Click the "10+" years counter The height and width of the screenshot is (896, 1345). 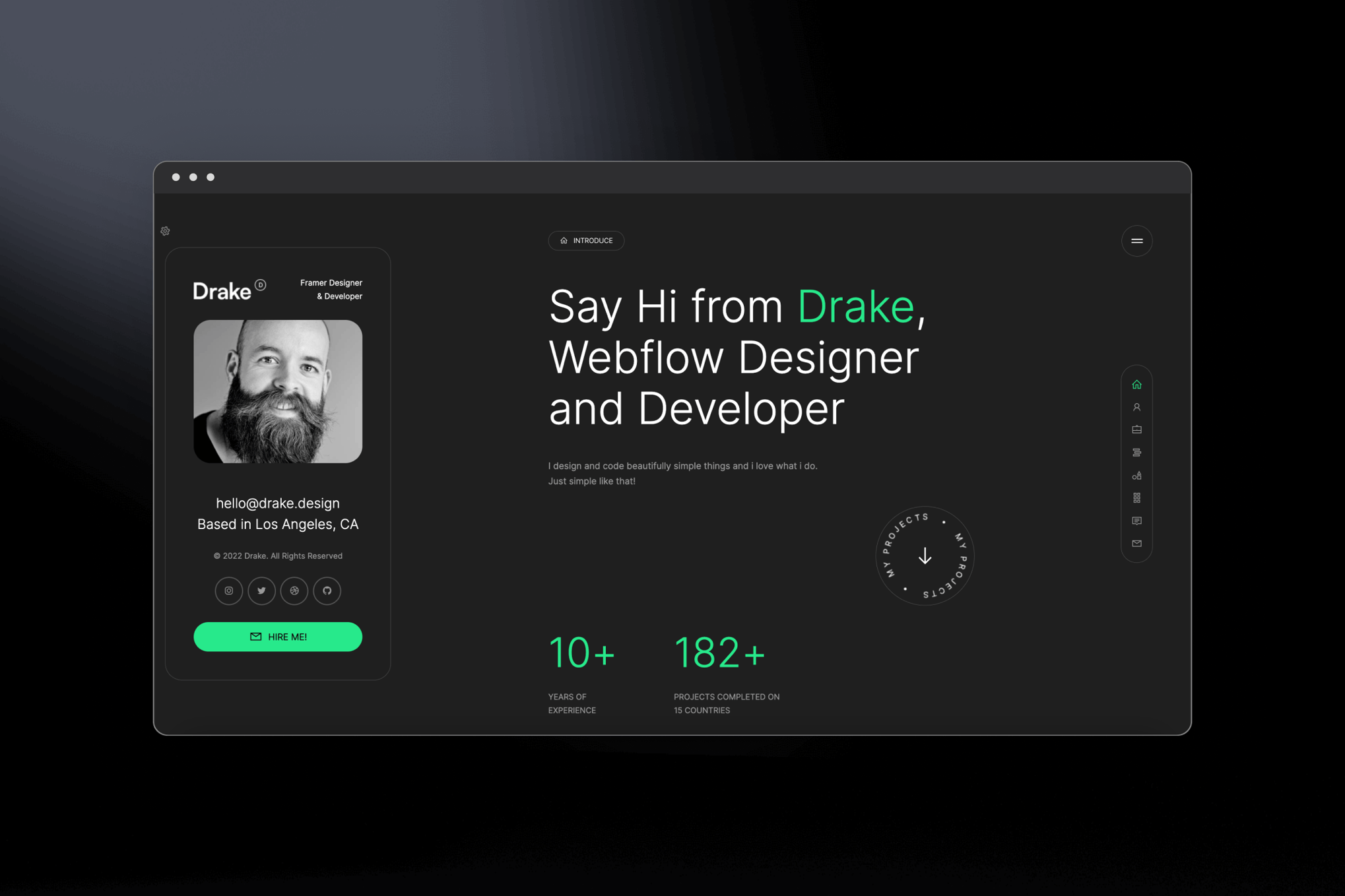click(581, 653)
